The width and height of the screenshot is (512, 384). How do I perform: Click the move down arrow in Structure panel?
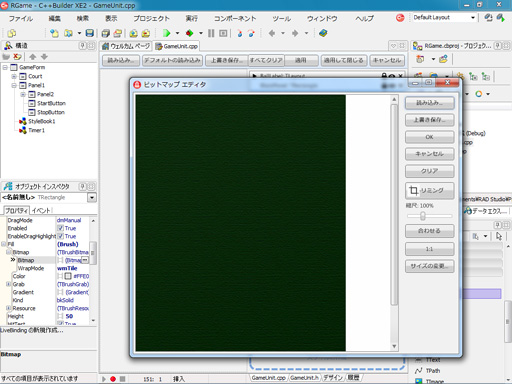(x=44, y=57)
